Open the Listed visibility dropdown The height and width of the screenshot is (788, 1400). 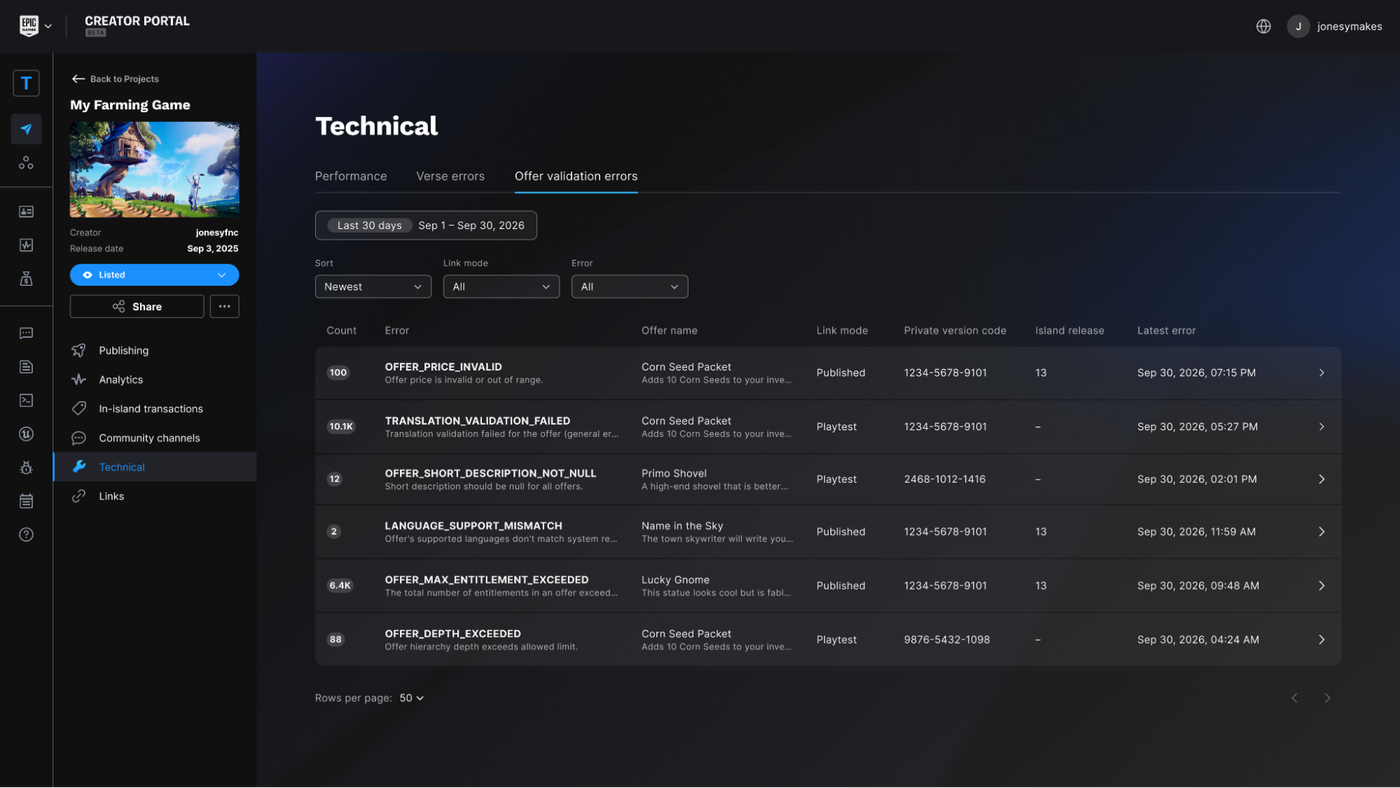click(x=154, y=275)
